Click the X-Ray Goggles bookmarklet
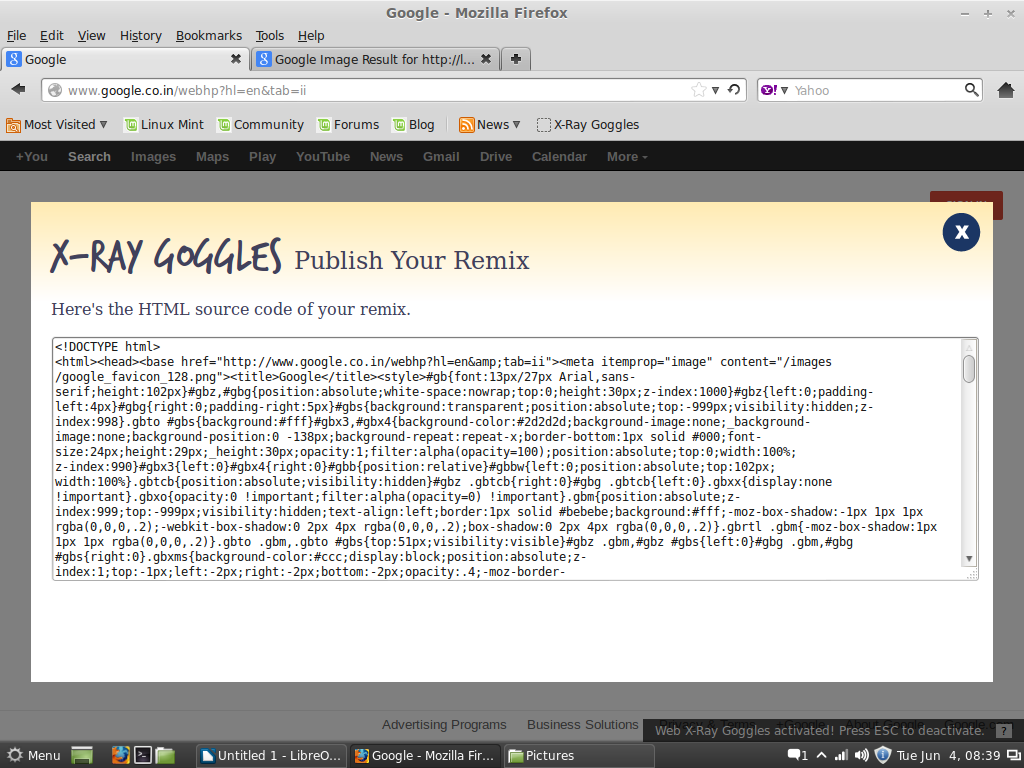 coord(588,124)
